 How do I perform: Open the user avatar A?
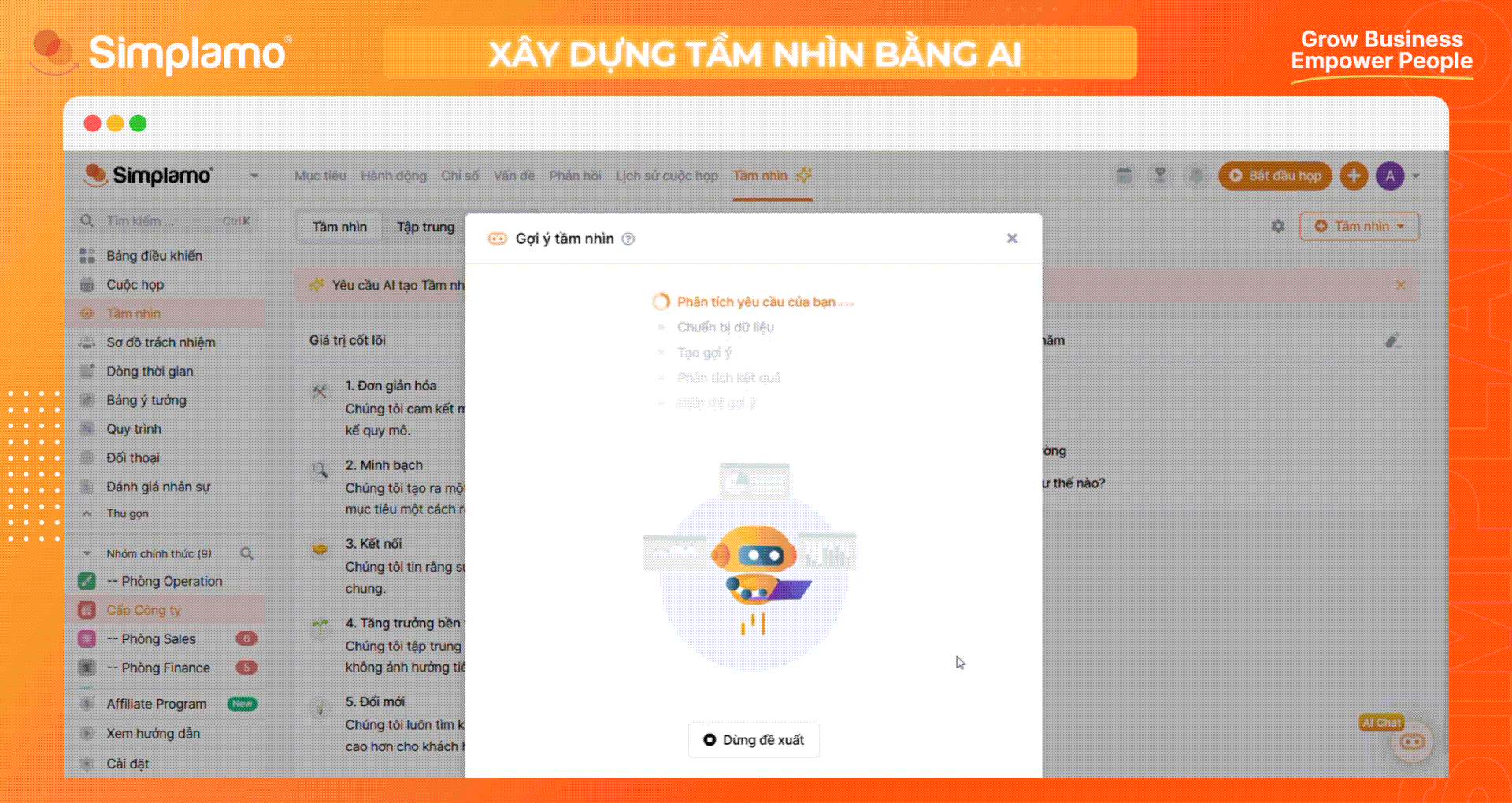tap(1390, 176)
